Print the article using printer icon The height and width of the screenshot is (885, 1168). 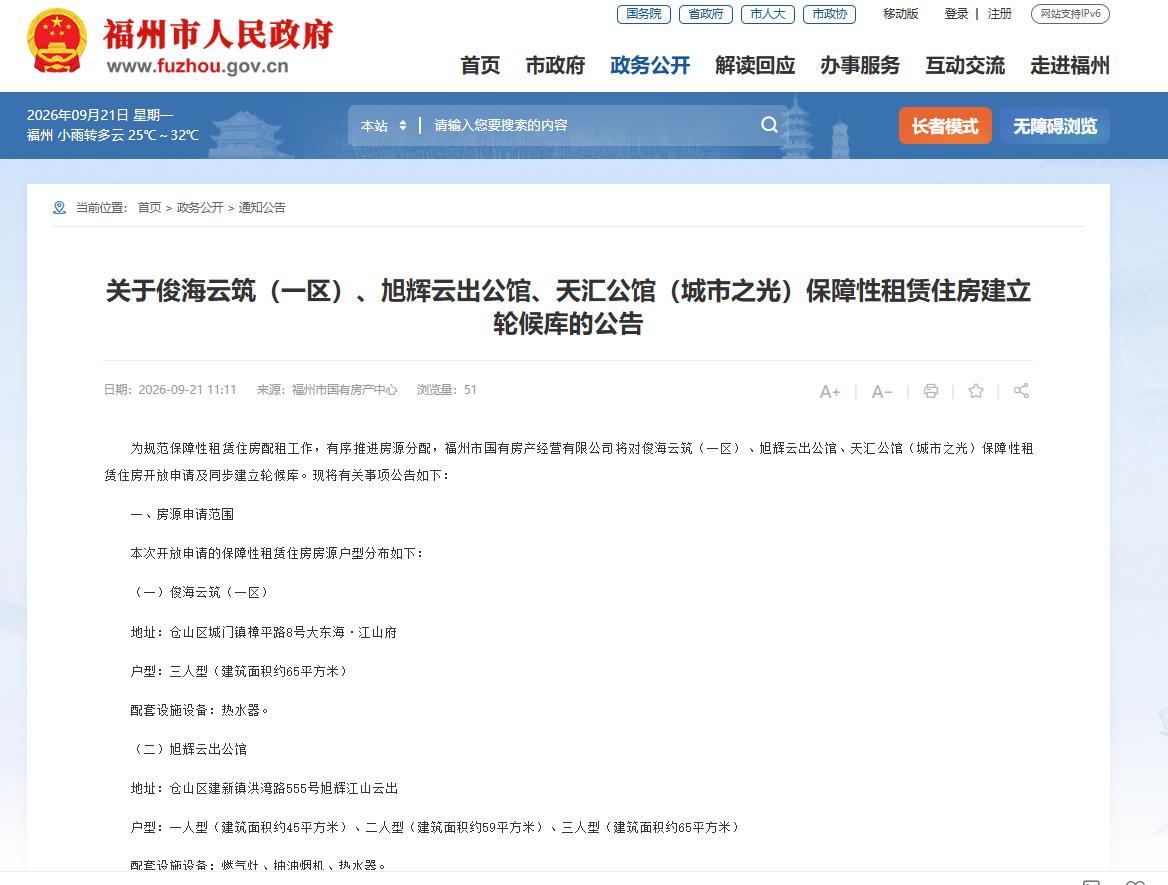(x=931, y=391)
